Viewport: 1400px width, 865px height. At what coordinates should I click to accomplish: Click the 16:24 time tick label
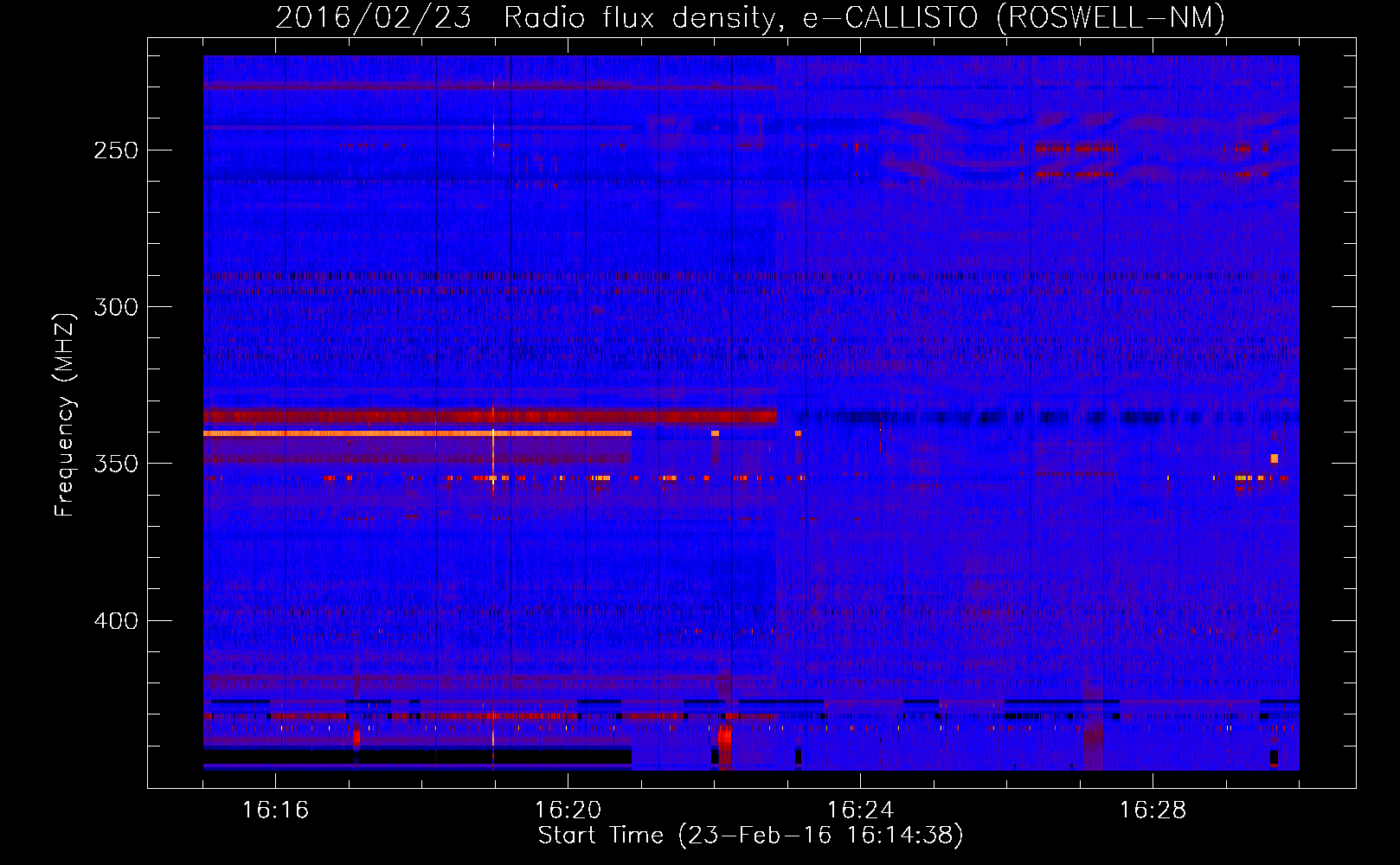[x=860, y=811]
